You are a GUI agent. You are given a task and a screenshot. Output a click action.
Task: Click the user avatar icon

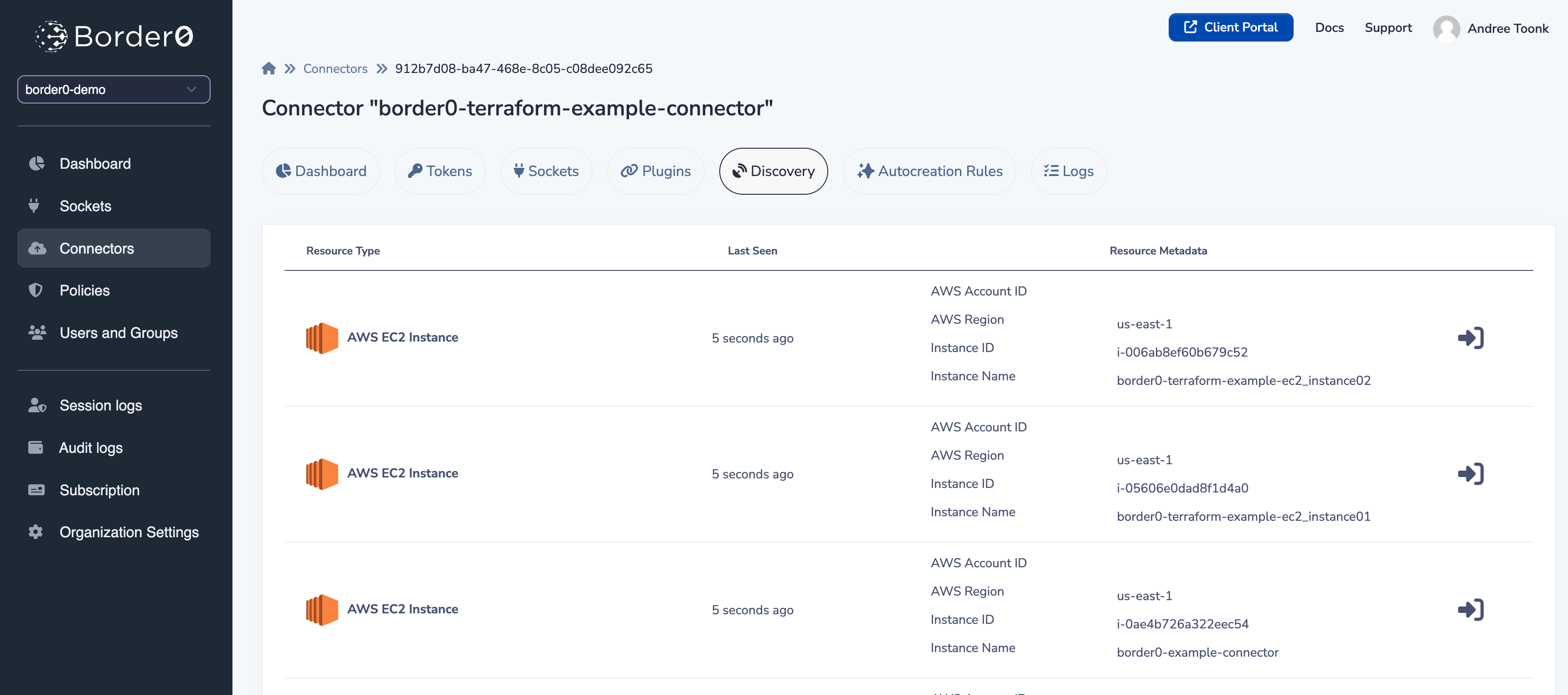(x=1446, y=29)
